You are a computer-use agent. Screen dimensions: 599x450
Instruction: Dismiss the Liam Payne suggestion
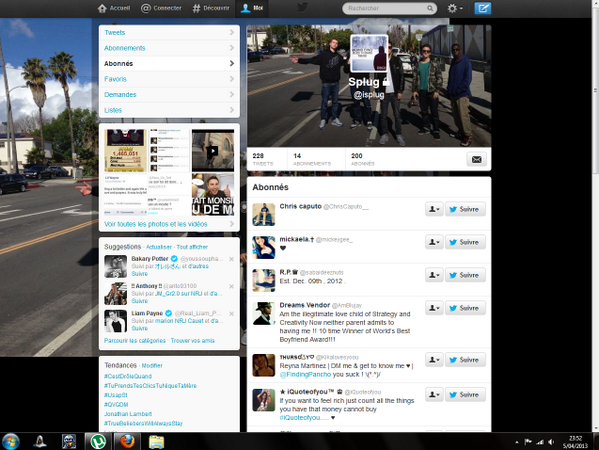(232, 314)
